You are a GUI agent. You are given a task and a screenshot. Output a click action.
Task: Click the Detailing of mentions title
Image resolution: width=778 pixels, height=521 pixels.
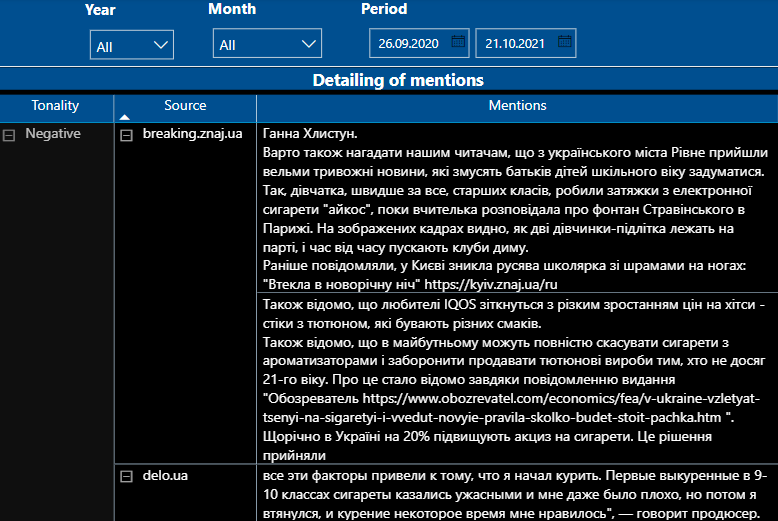tap(397, 80)
